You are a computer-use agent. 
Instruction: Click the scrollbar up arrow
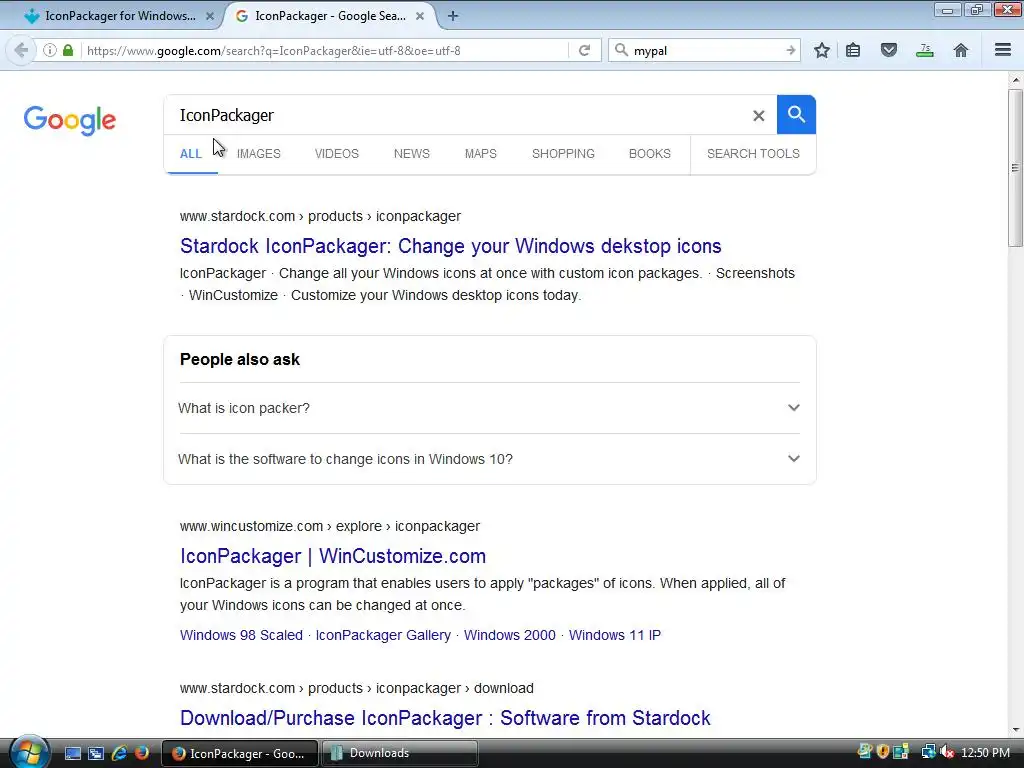point(1015,80)
